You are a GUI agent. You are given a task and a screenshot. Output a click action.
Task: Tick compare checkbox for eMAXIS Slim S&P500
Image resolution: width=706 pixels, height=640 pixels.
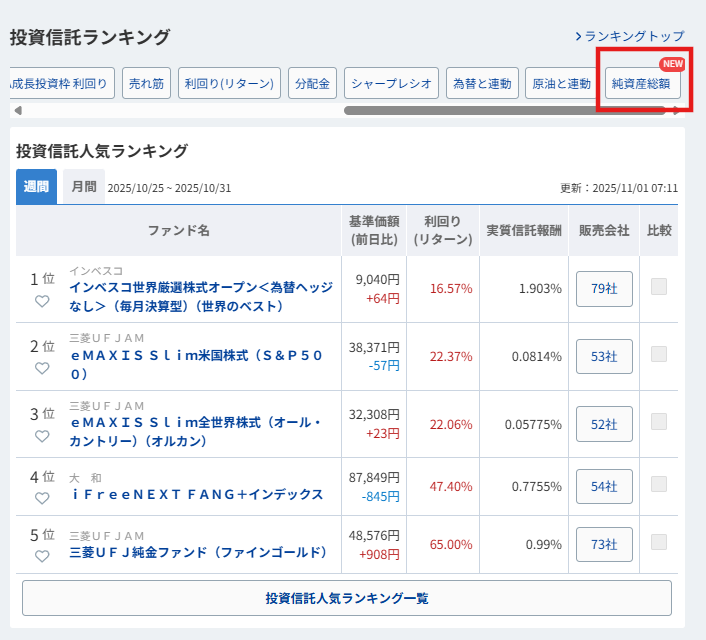(x=659, y=355)
